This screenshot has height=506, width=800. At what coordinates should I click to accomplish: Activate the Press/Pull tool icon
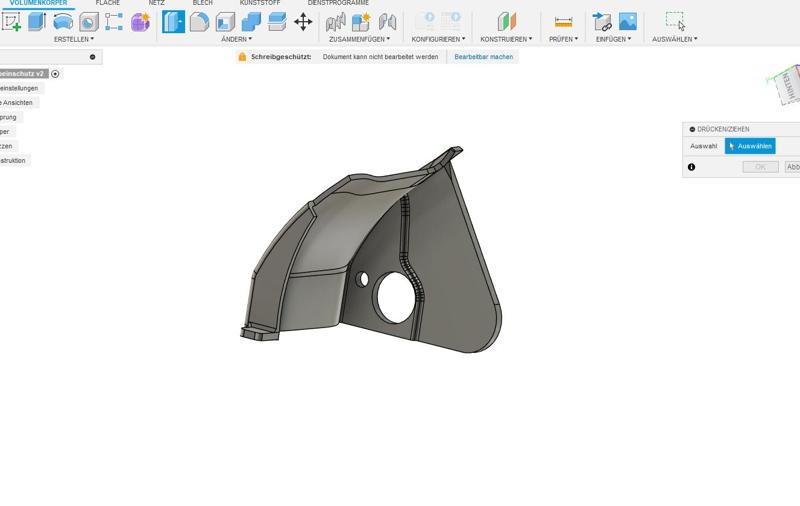pos(173,22)
